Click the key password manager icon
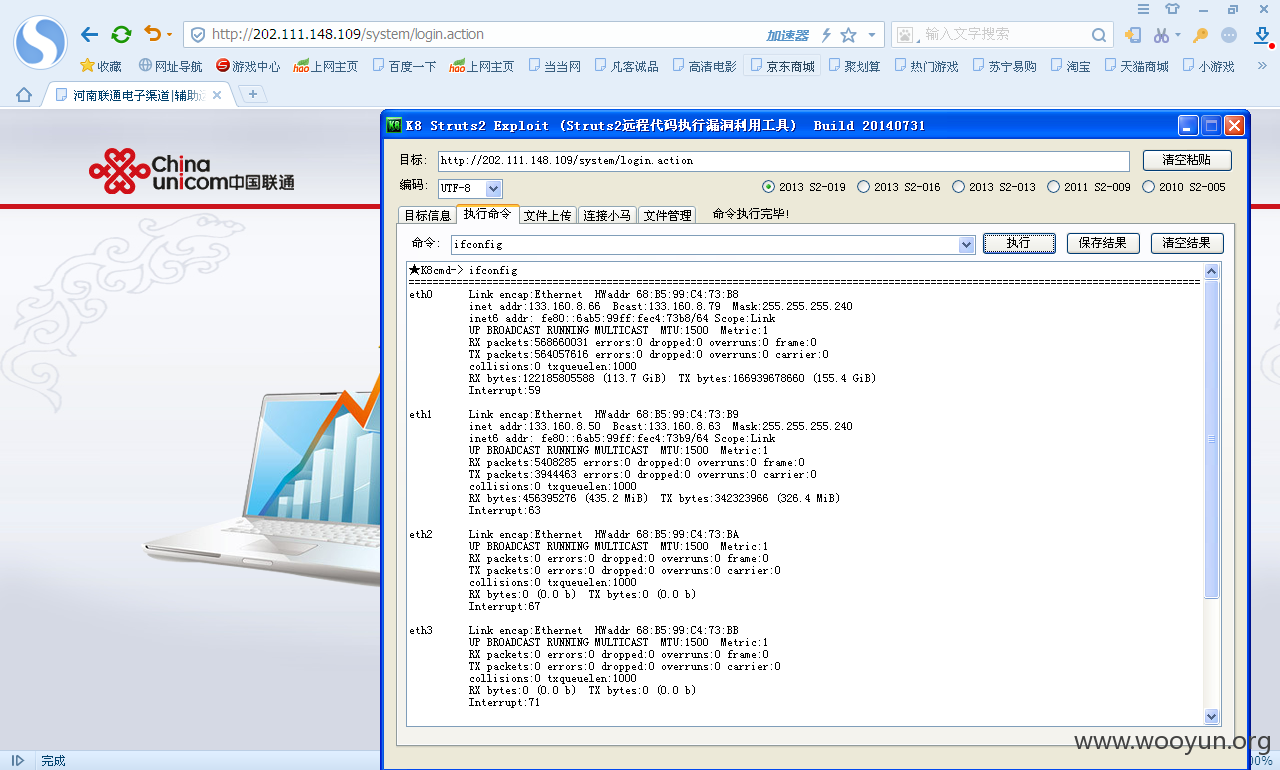The height and width of the screenshot is (770, 1280). coord(1201,35)
